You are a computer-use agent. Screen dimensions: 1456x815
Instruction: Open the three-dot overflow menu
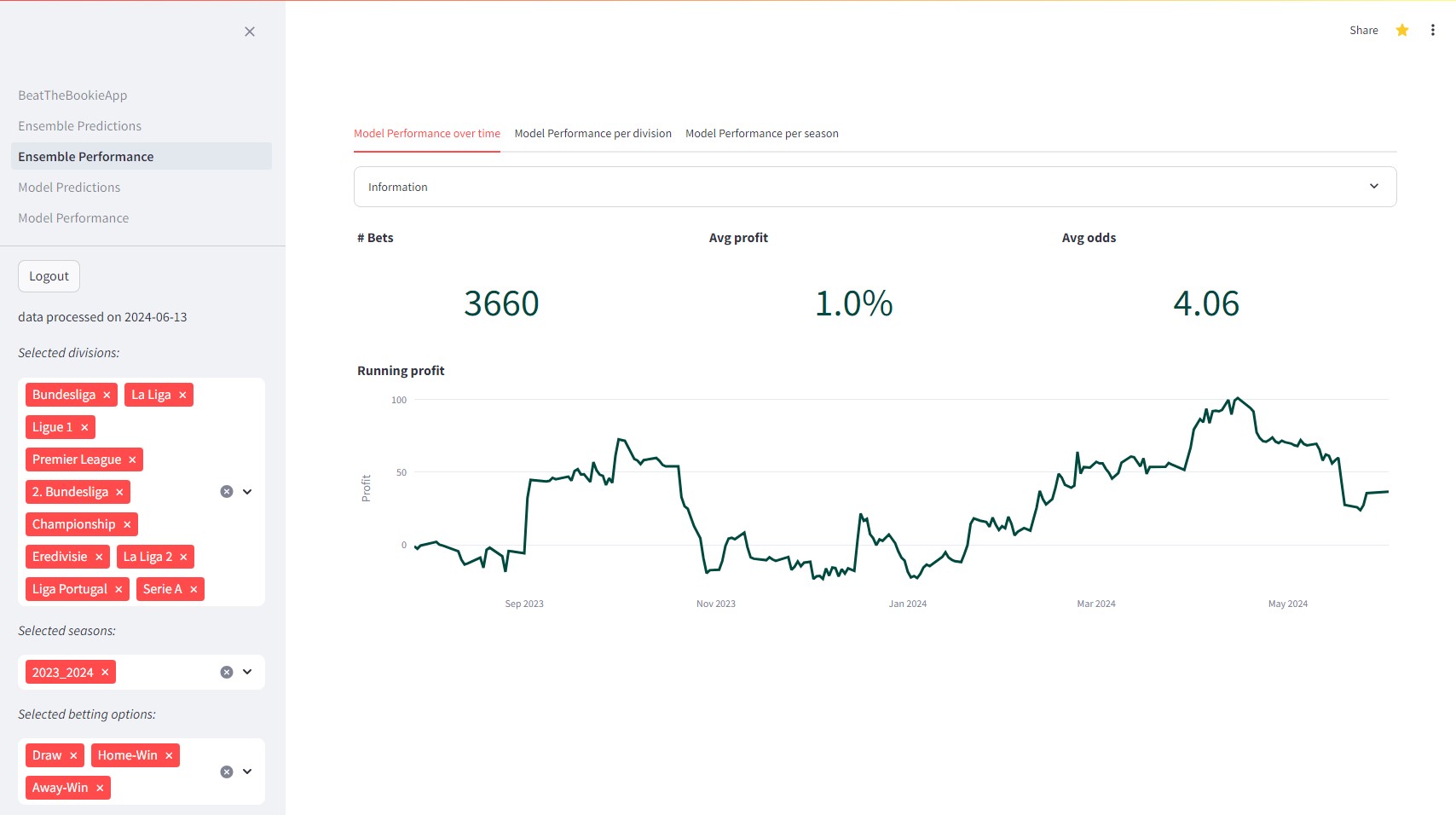point(1433,30)
